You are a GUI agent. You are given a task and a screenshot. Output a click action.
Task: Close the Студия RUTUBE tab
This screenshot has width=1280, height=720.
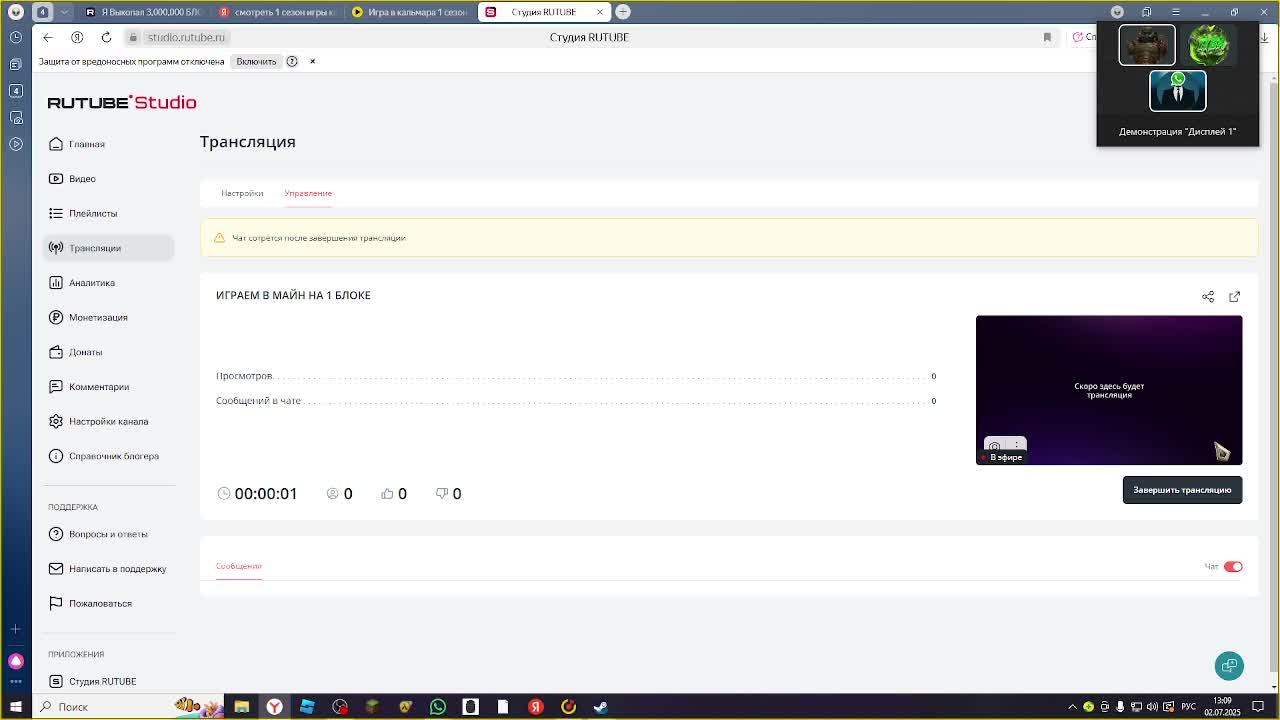point(600,12)
